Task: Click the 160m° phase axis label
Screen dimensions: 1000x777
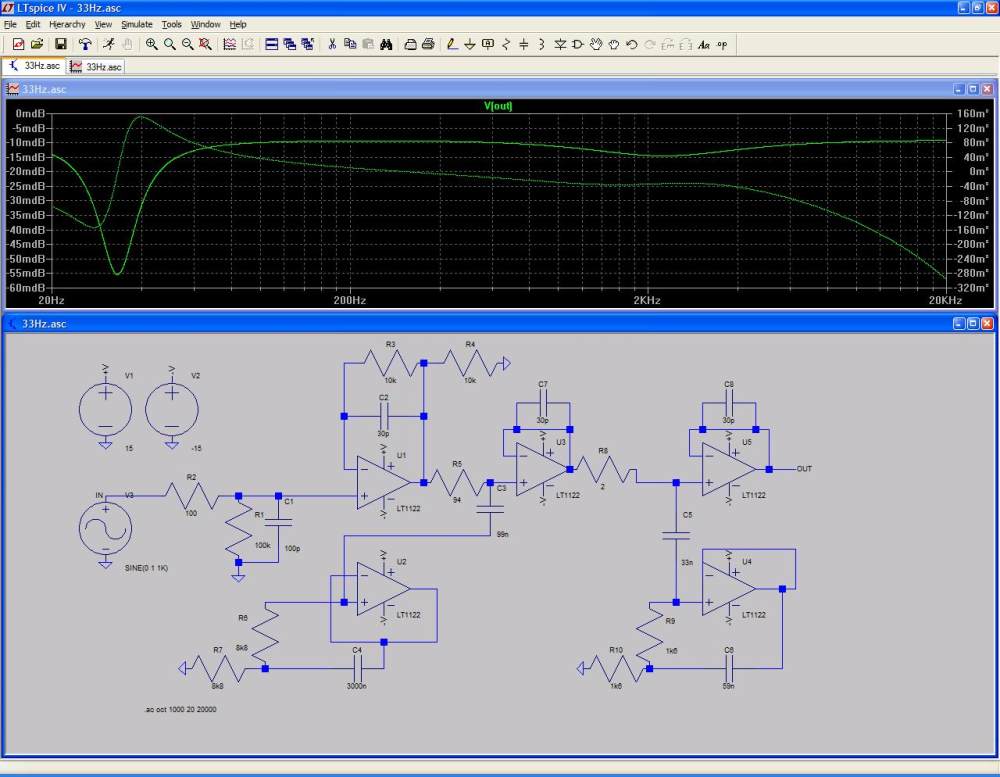Action: [972, 114]
